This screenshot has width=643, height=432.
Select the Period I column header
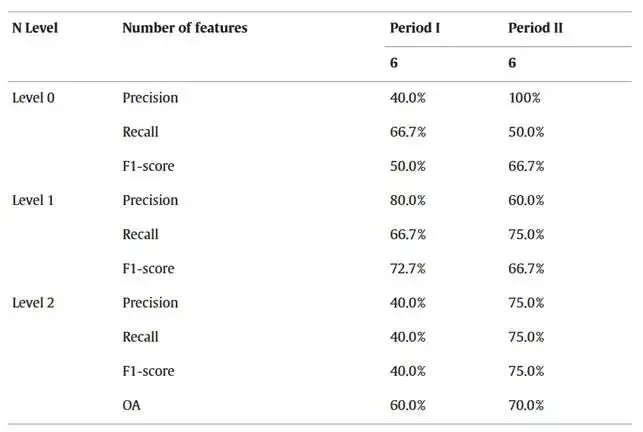415,28
